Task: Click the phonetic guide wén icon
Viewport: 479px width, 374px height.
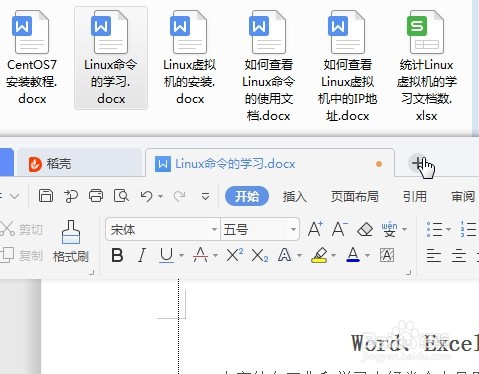Action: (389, 229)
